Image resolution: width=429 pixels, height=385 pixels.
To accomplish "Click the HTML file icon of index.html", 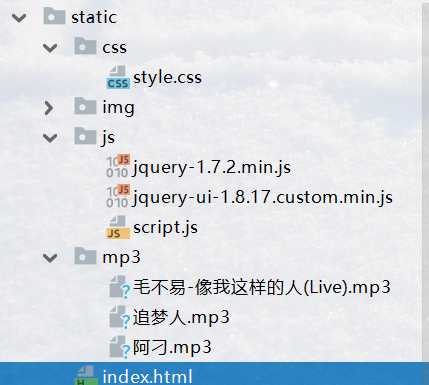I will [x=85, y=376].
